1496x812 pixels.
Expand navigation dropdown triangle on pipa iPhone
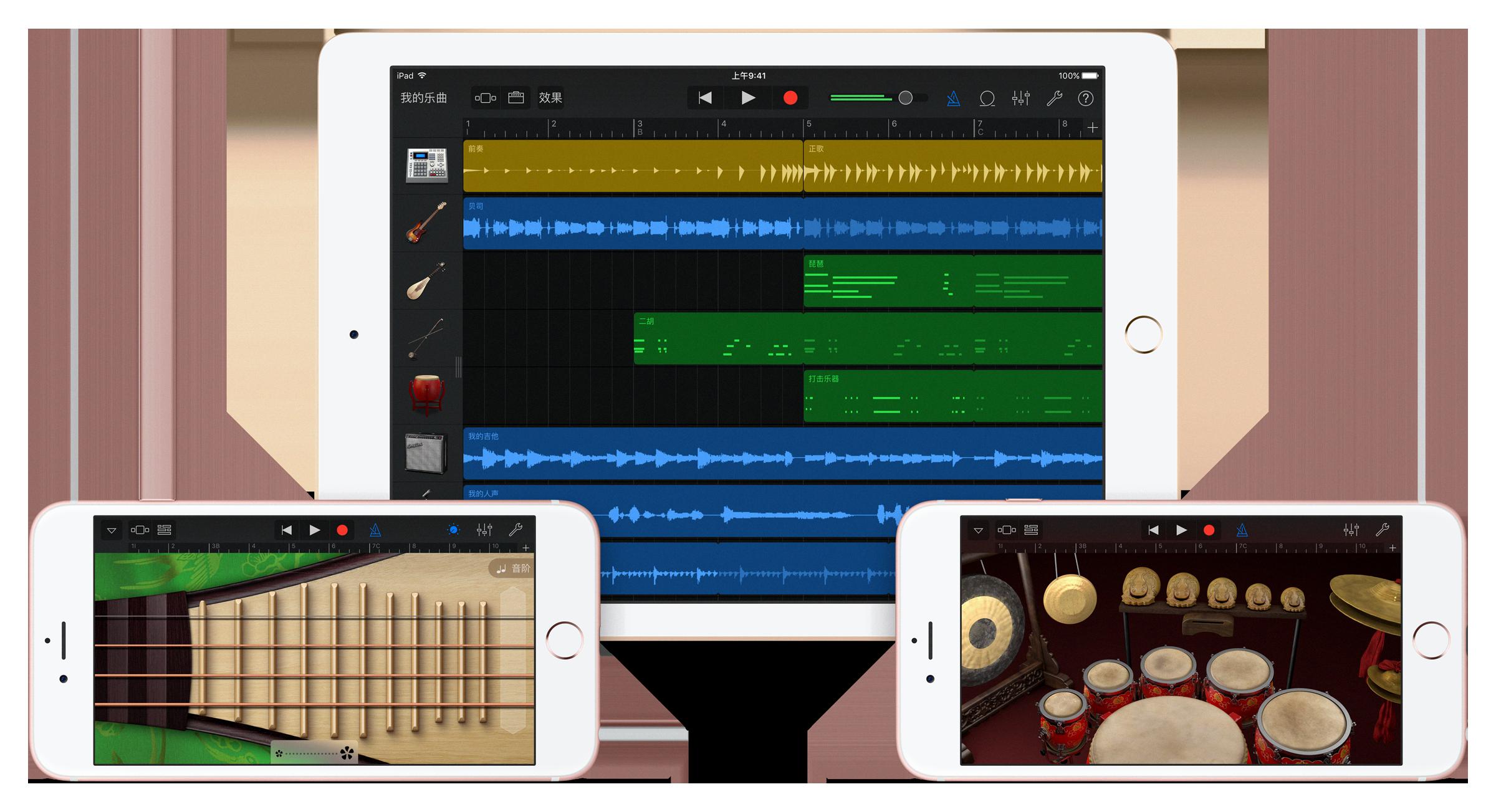(x=112, y=530)
